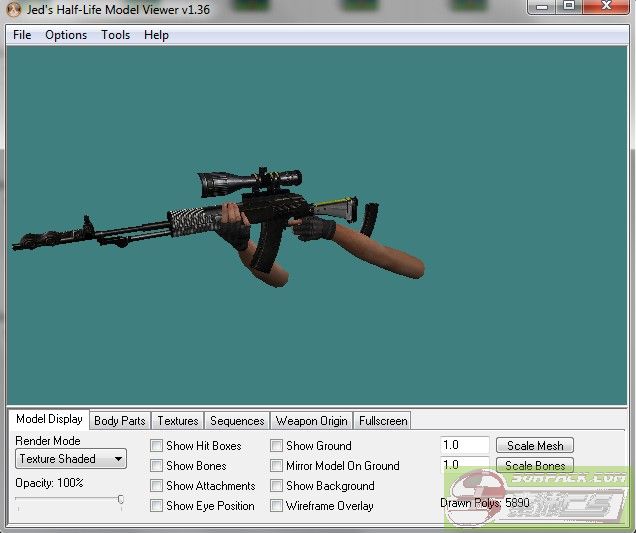Open the Options menu

66,35
